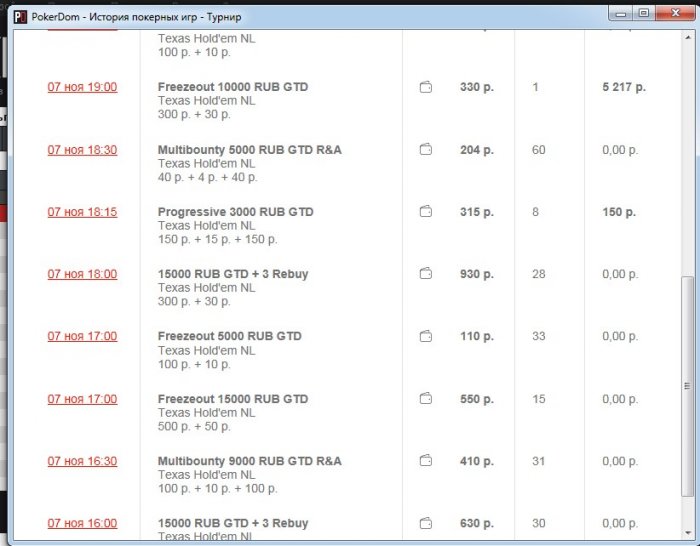Open the 07 ноя 18:00 tournament link
700x546 pixels.
pyautogui.click(x=82, y=274)
